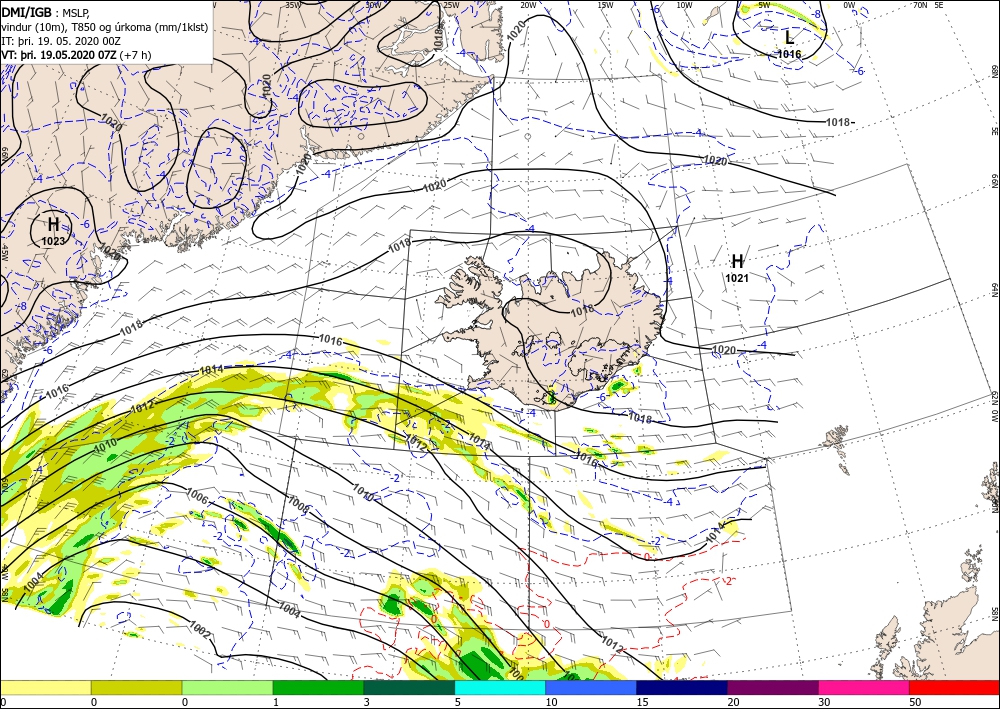
Task: Select the dark green legend swatch labeled 3
Action: coord(409,687)
